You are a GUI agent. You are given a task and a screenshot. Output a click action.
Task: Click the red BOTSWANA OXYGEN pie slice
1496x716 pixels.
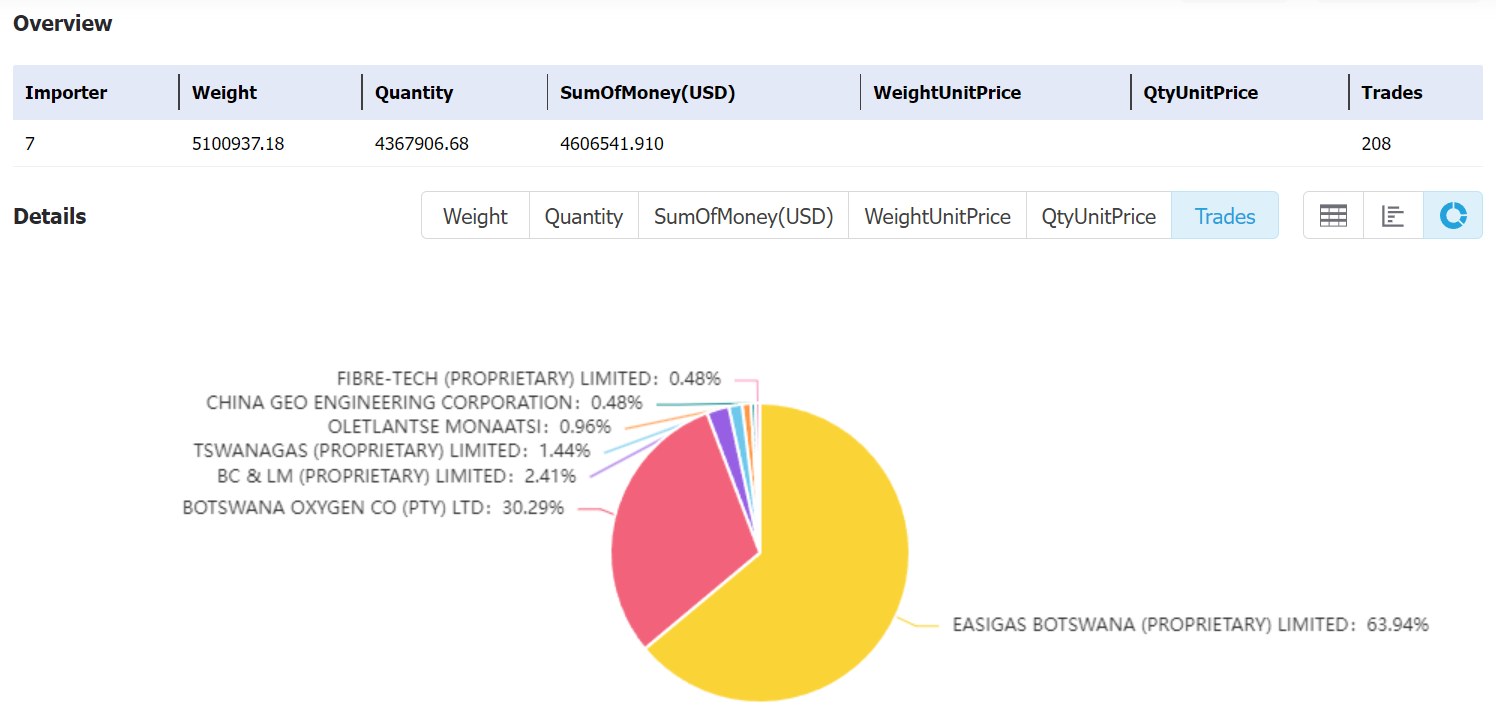click(680, 530)
